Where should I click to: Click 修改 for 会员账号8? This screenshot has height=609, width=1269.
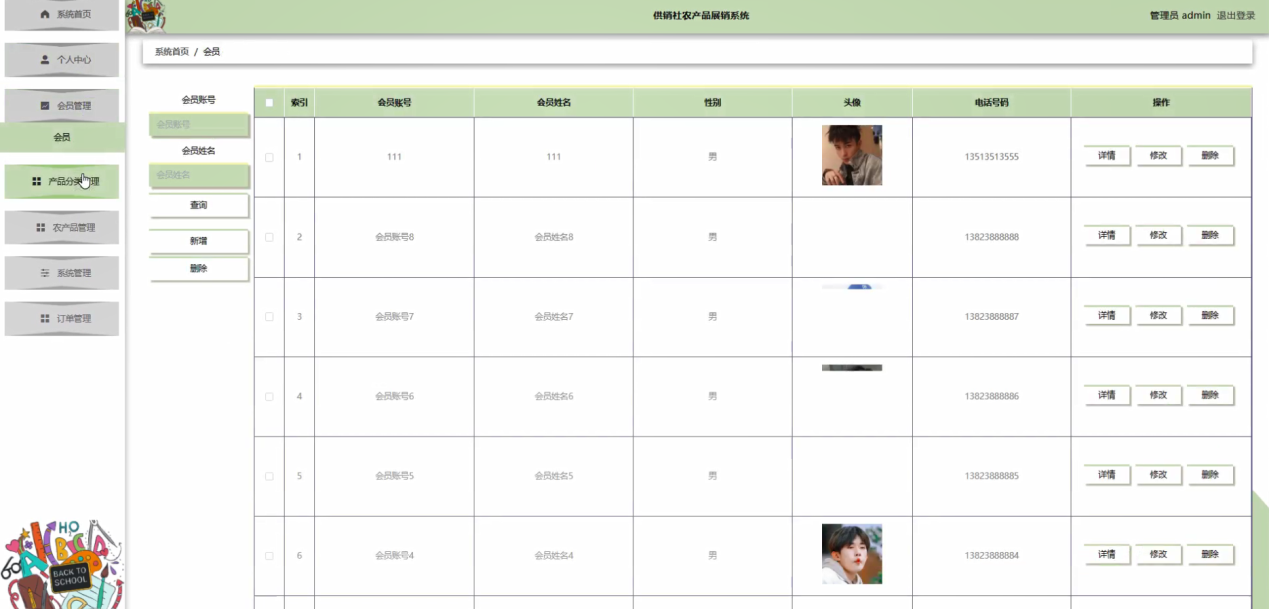click(1158, 235)
